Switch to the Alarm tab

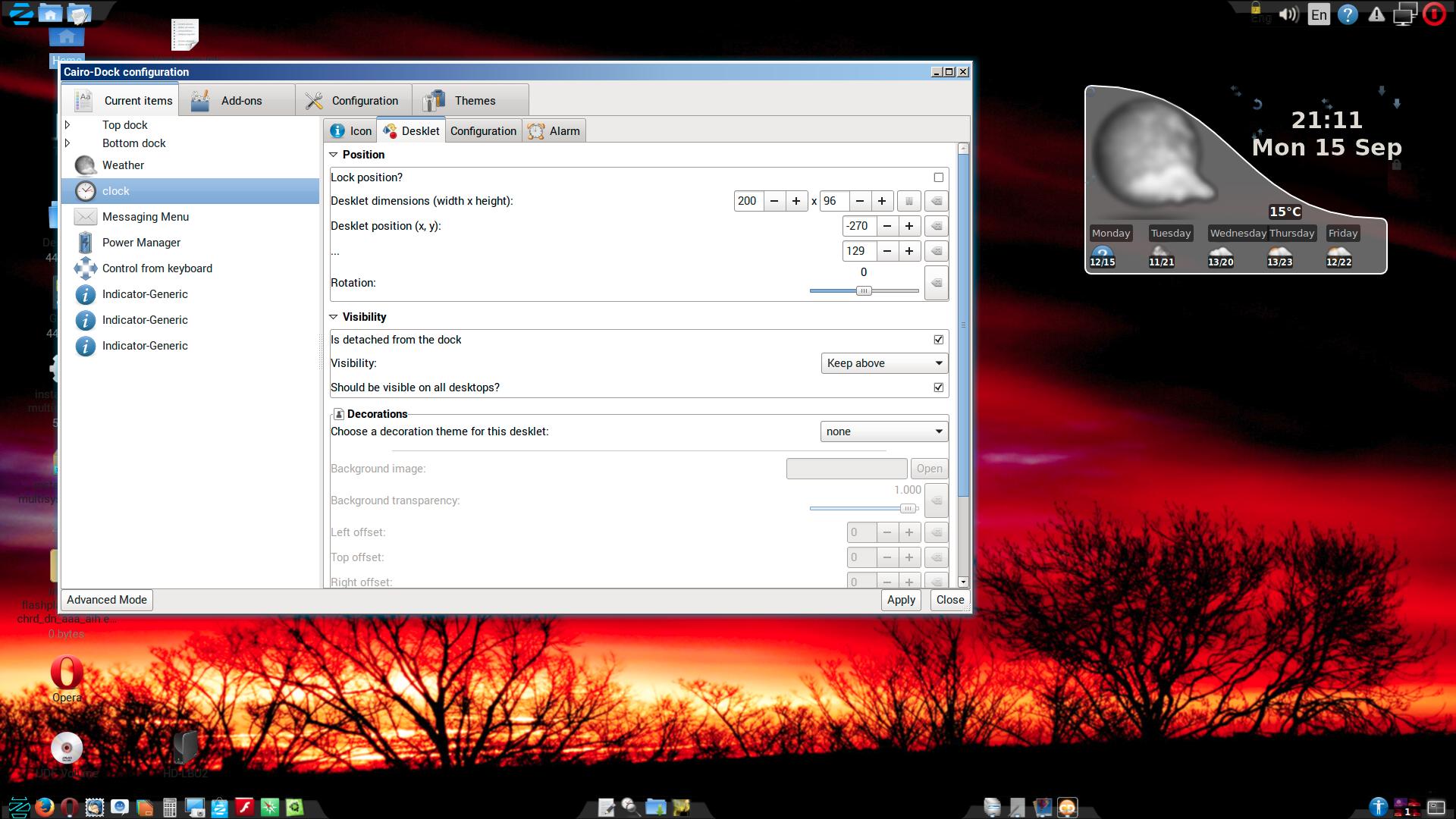click(554, 131)
